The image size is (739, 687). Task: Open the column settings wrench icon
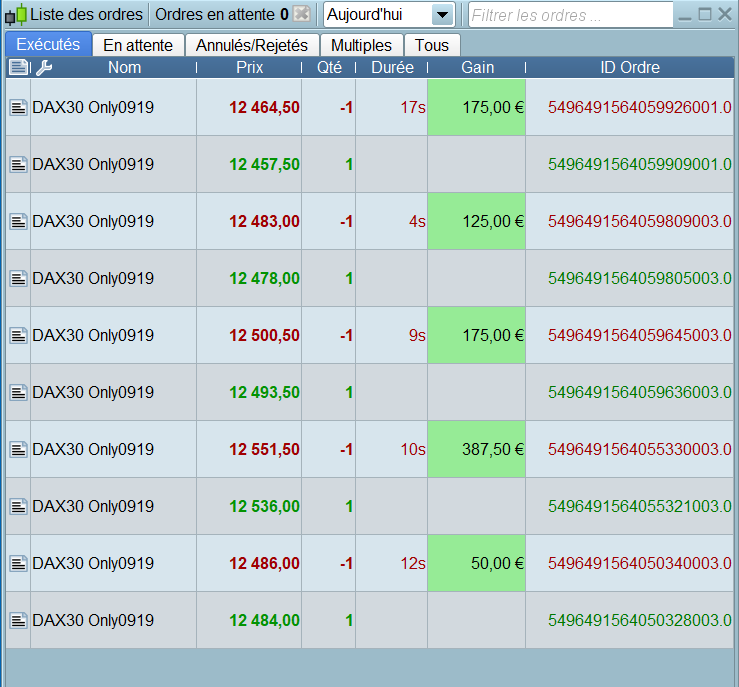tap(44, 68)
